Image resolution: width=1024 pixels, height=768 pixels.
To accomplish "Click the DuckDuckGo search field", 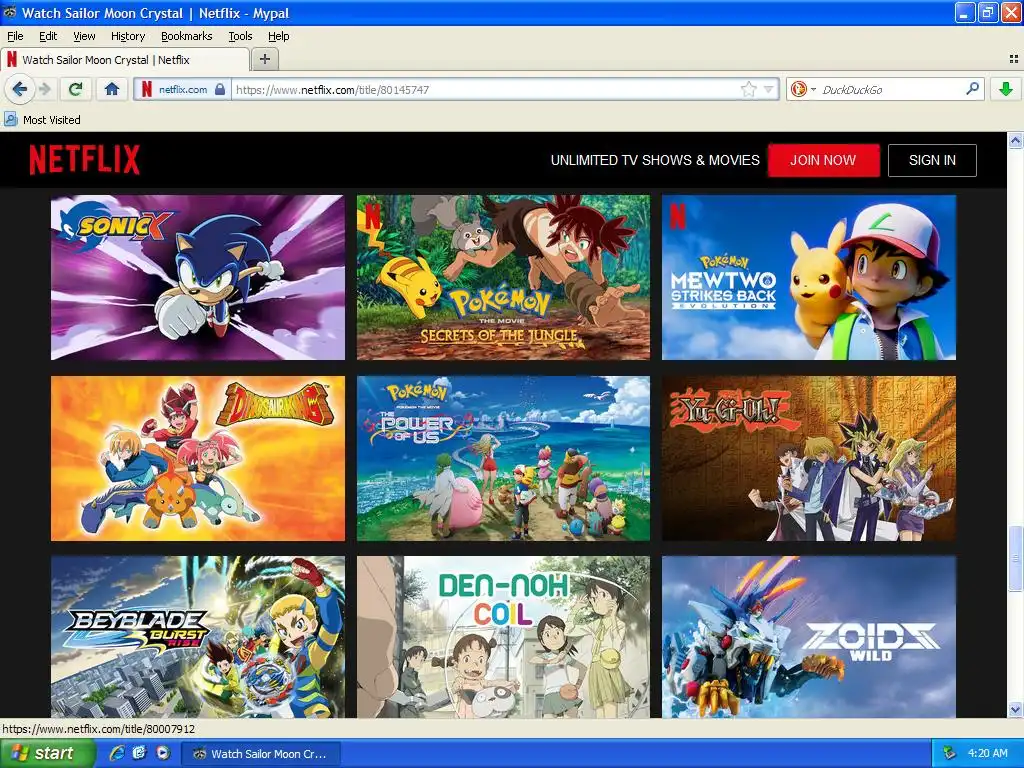I will (889, 89).
